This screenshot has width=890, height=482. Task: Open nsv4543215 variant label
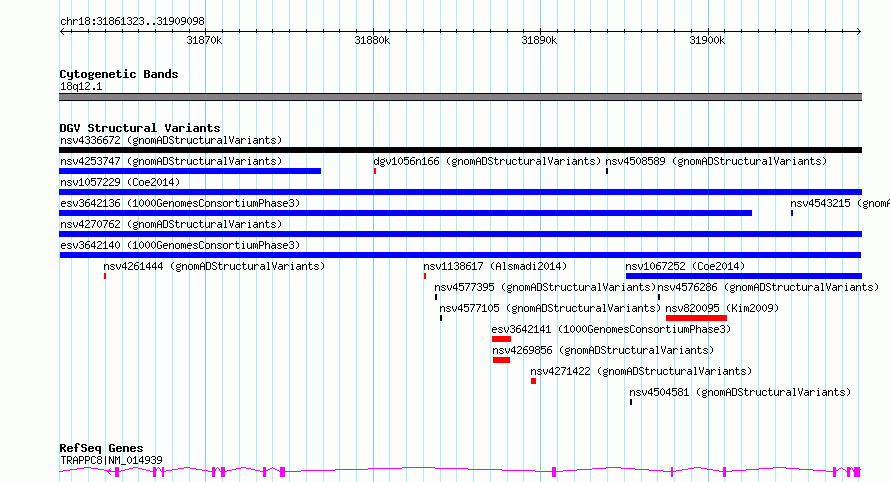point(840,203)
